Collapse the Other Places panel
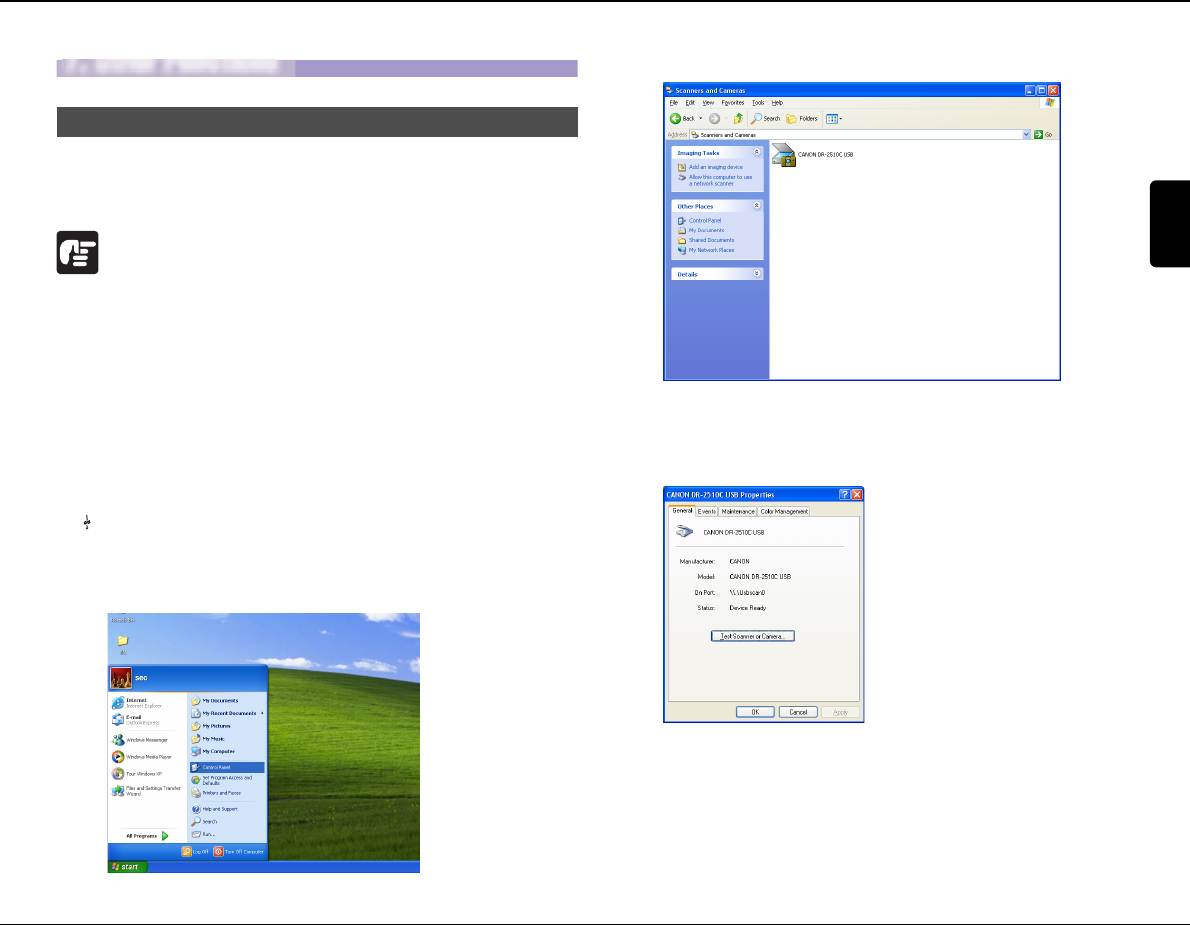Screen dimensions: 1190x925 [x=757, y=206]
